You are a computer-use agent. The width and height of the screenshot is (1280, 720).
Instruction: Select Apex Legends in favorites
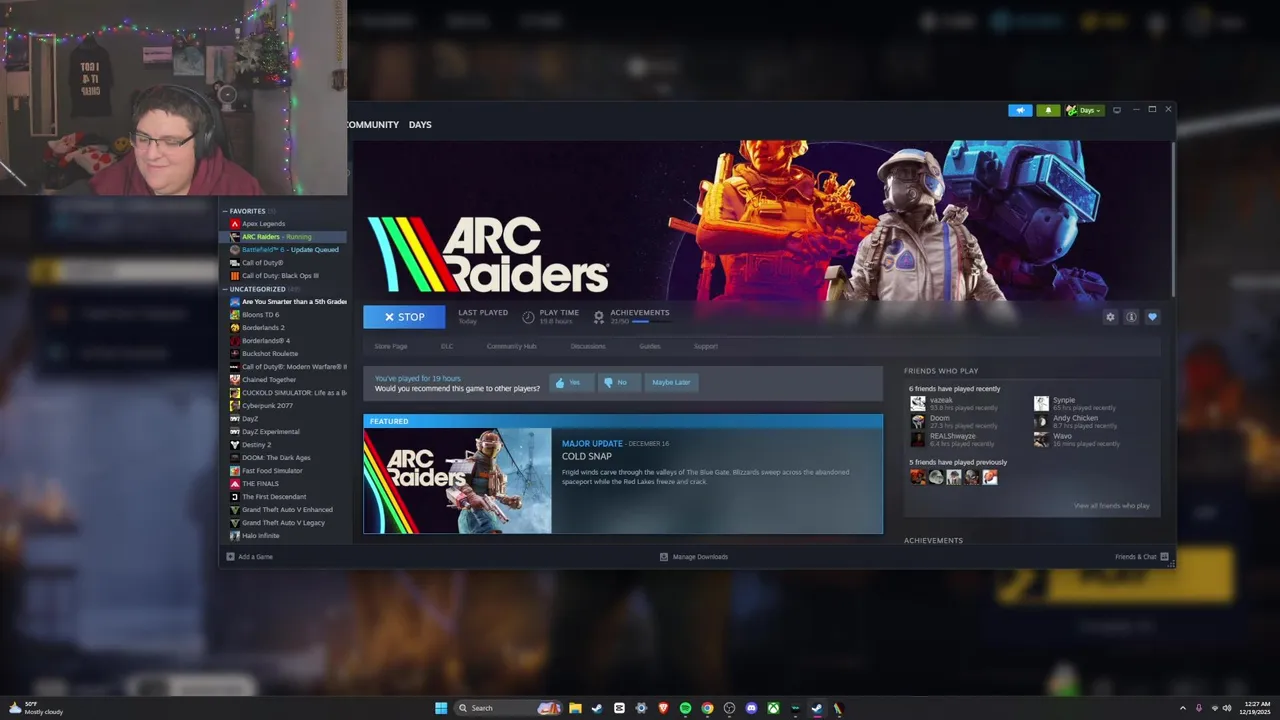[x=283, y=224]
